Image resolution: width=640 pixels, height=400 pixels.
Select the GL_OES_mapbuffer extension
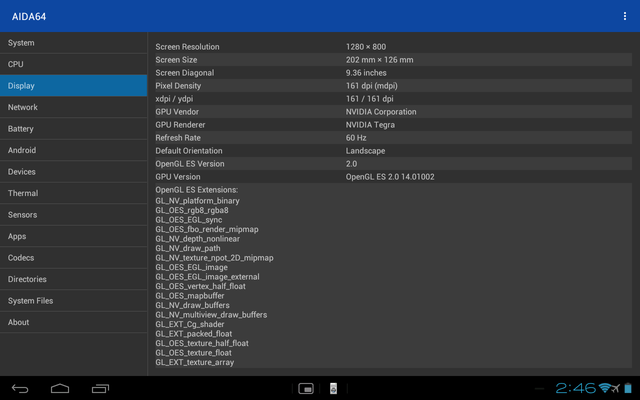[189, 296]
